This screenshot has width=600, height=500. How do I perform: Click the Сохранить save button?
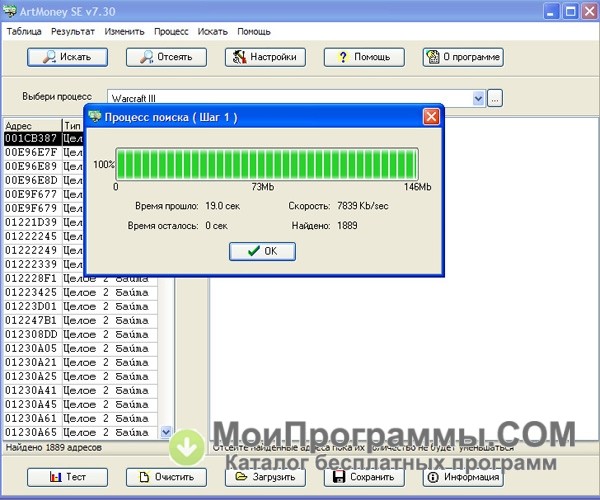tap(364, 477)
